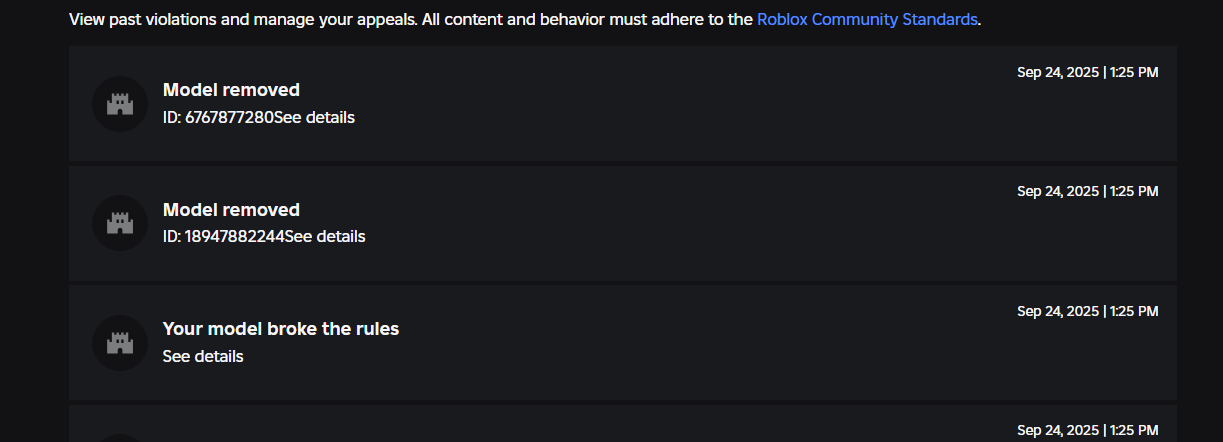Click castle icon for model 18947882244
This screenshot has width=1223, height=442.
pos(120,223)
